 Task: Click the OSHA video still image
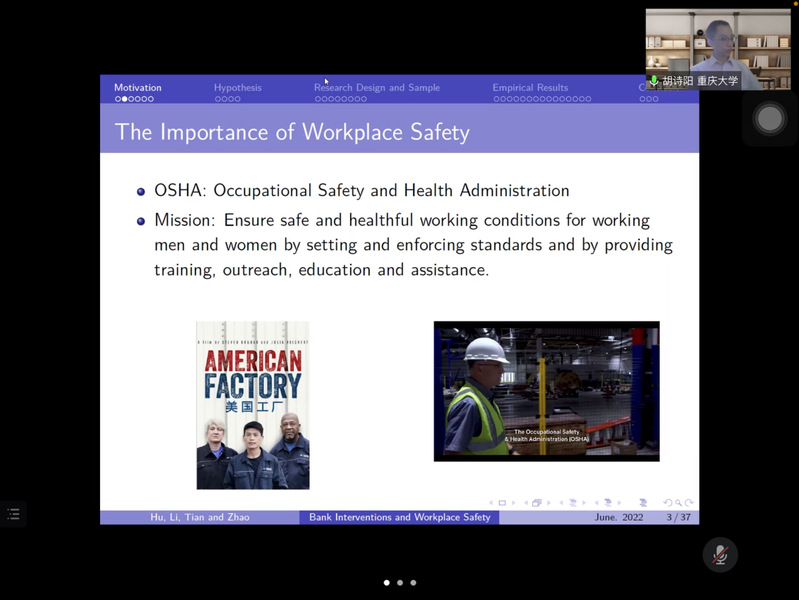coord(546,391)
